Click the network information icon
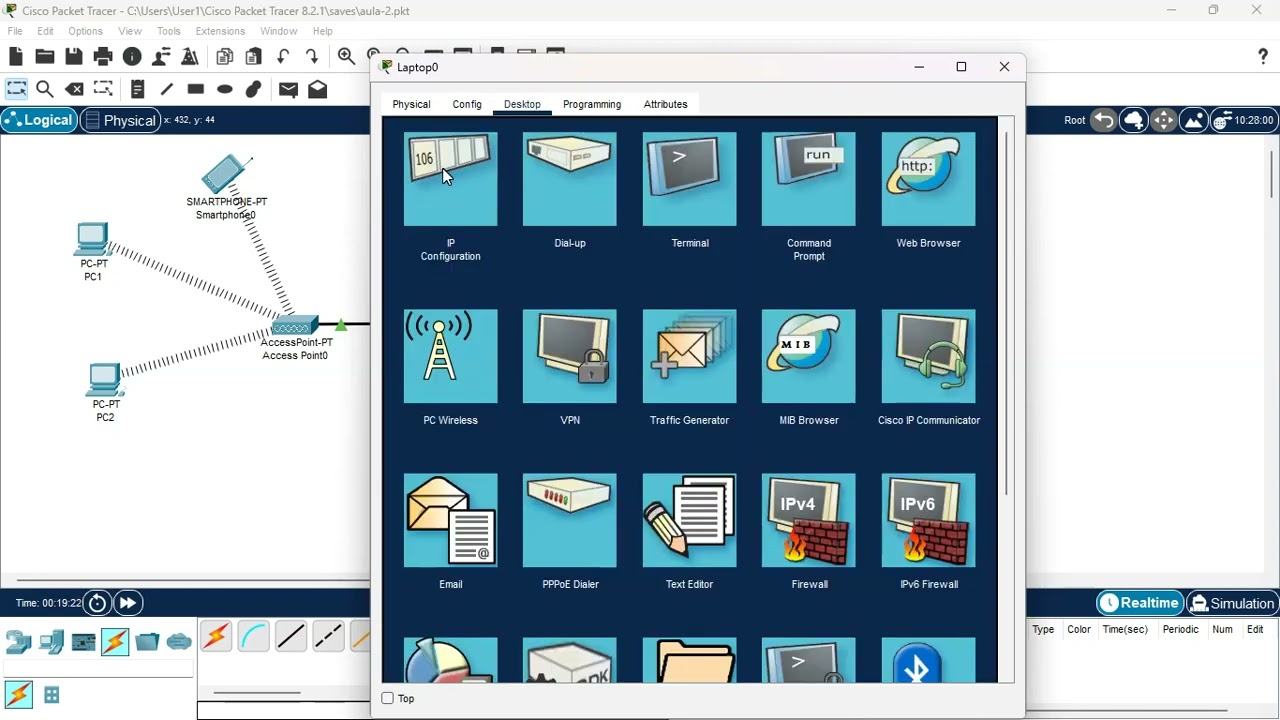 point(132,57)
